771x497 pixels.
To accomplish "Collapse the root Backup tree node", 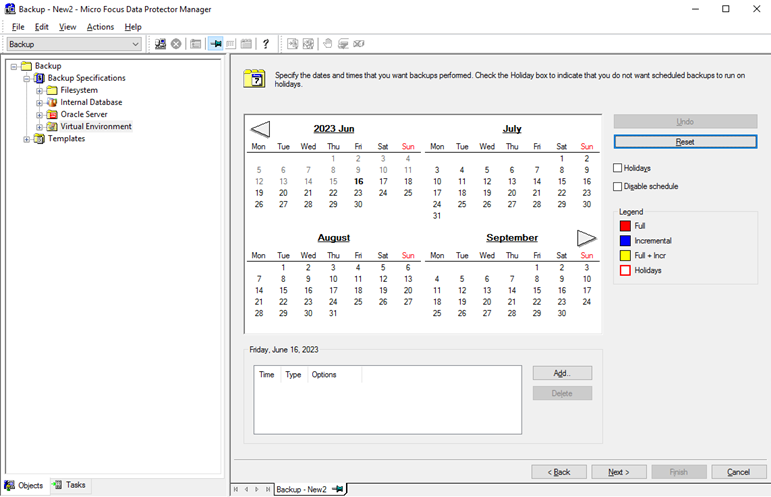I will [x=14, y=66].
